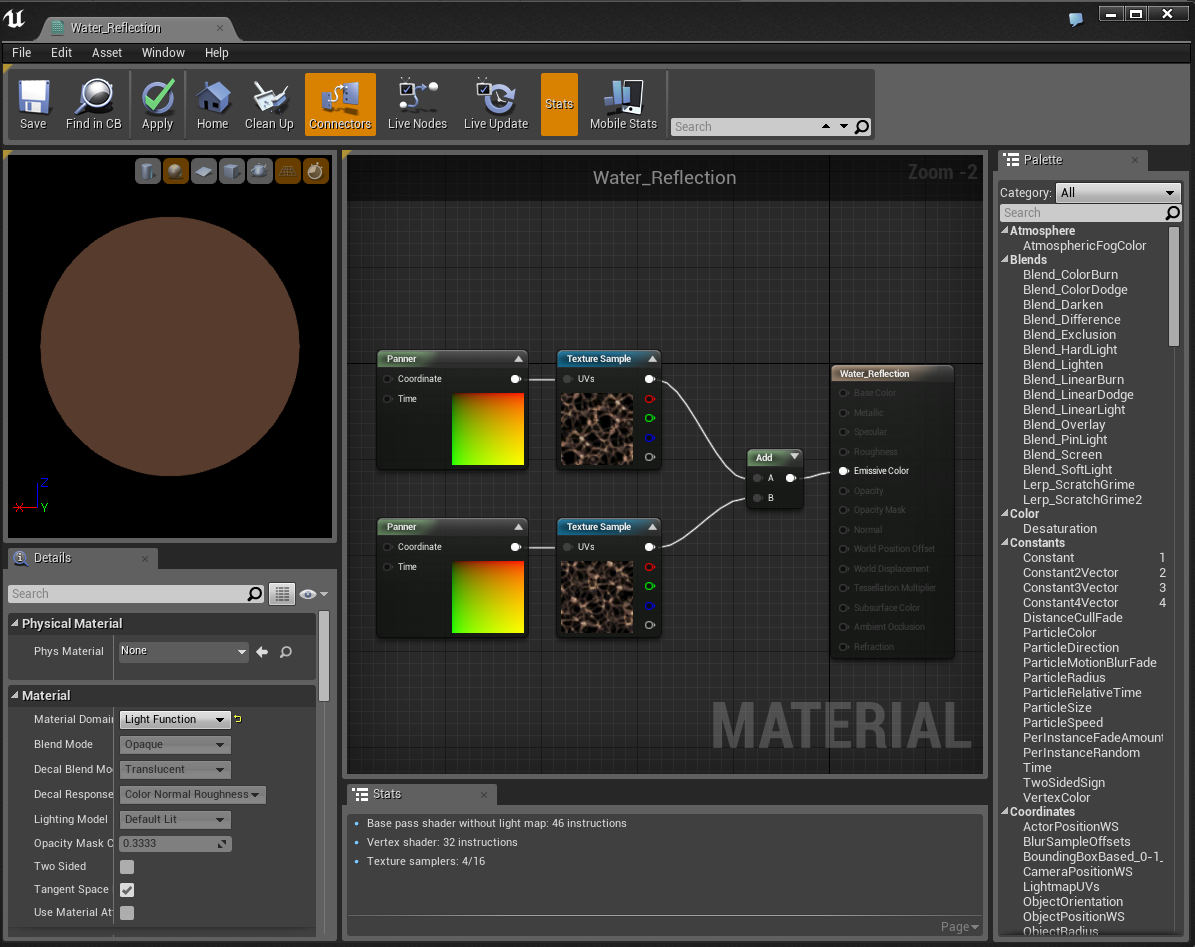
Task: Open Palette Category All dropdown
Action: (x=1117, y=193)
